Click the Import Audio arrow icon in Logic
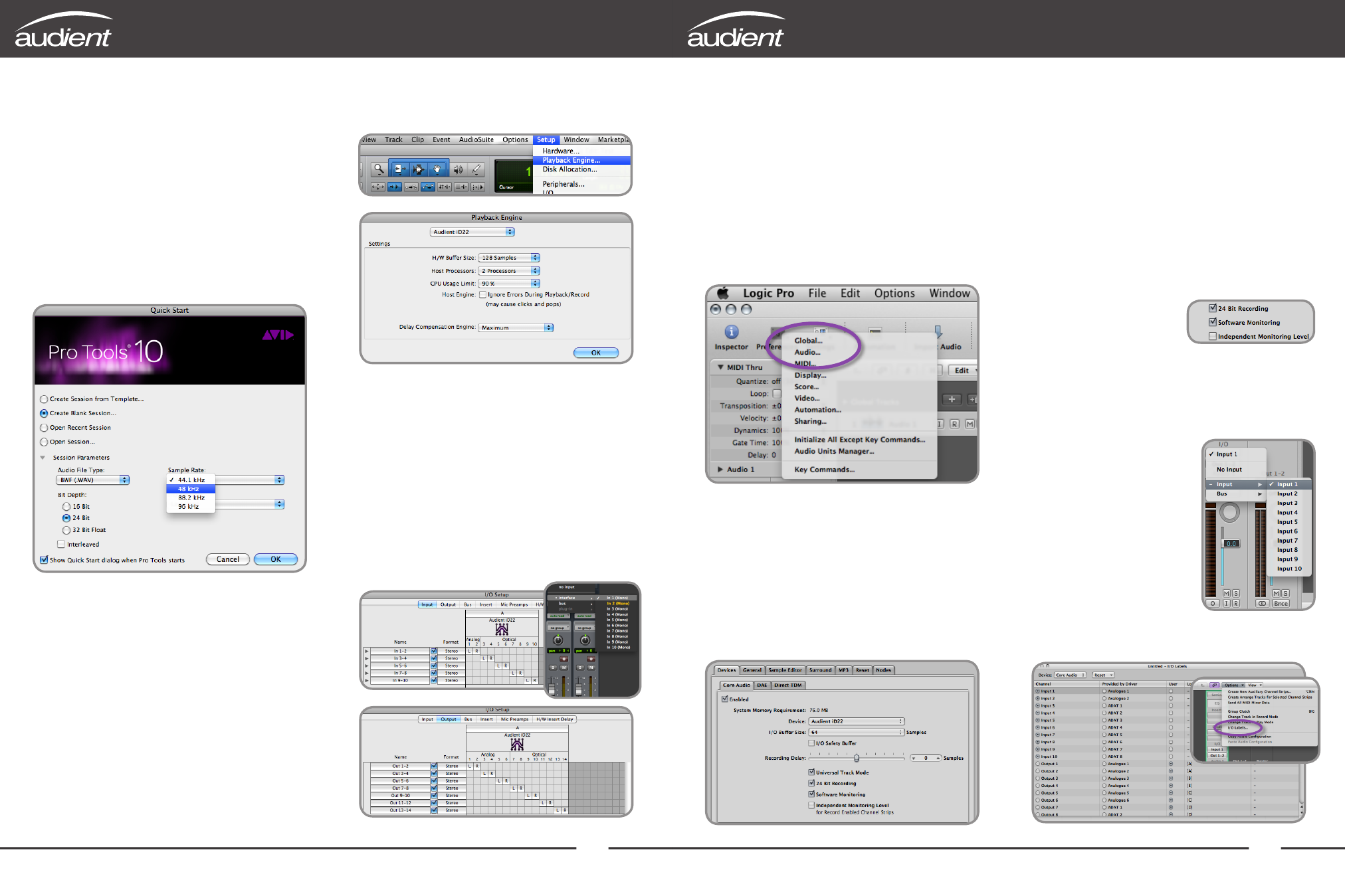 coord(938,331)
